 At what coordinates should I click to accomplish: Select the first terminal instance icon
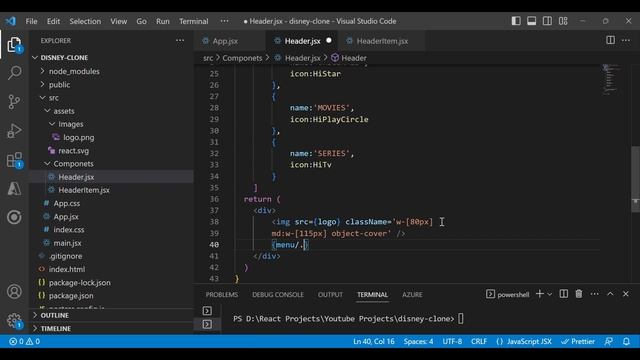(207, 311)
